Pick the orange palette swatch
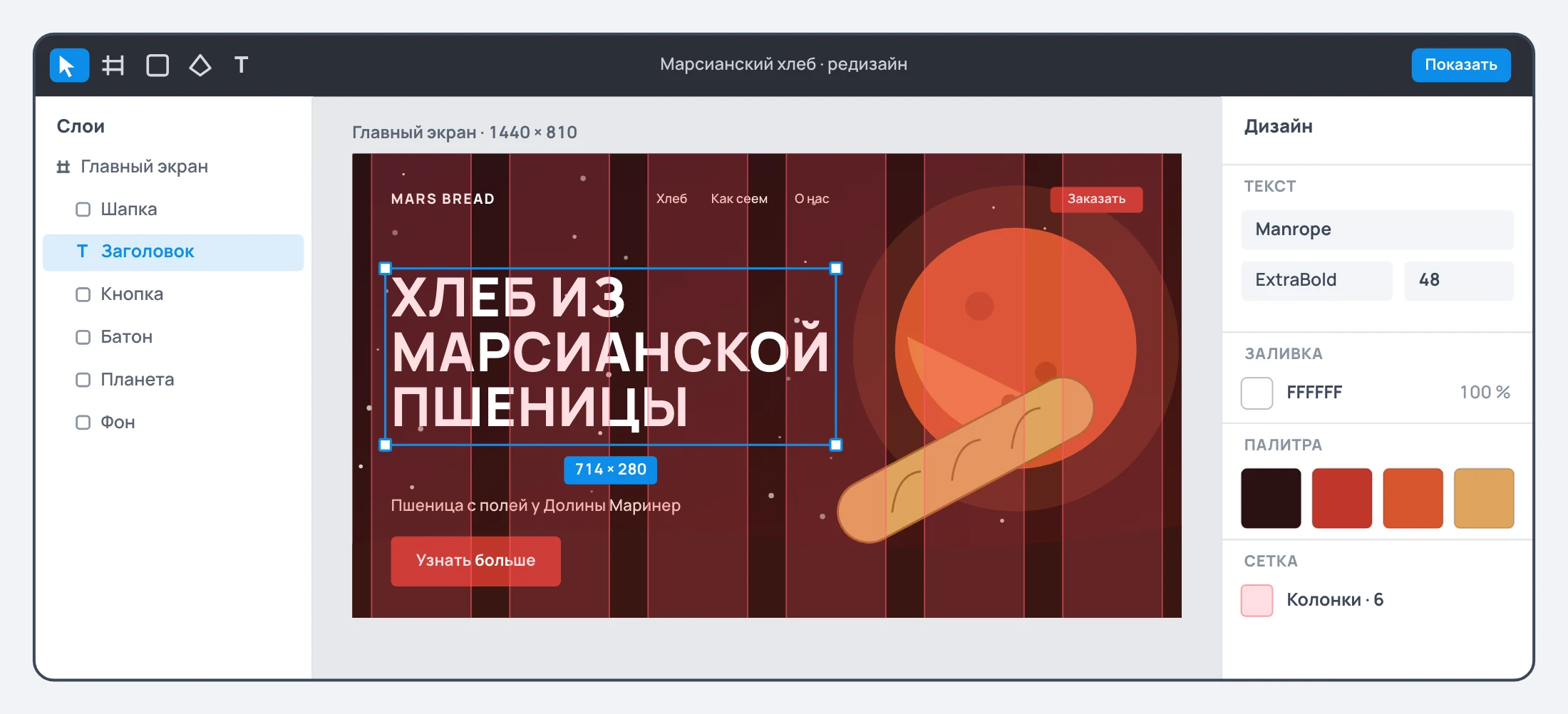 tap(1413, 498)
